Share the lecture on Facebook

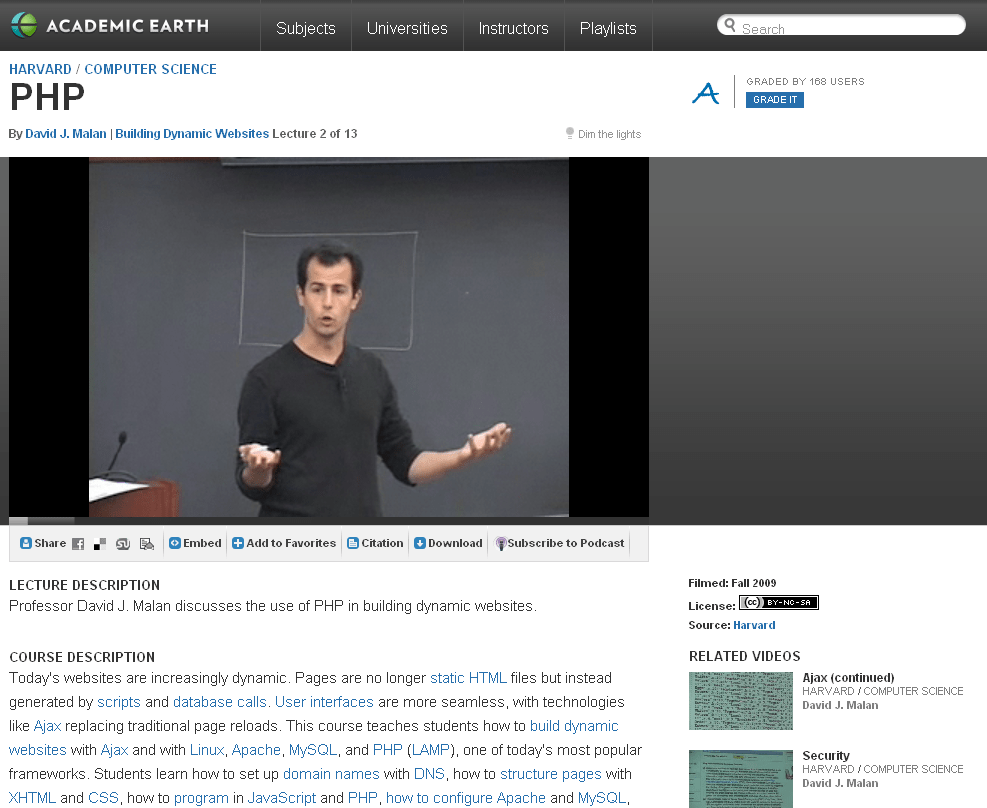click(x=78, y=544)
